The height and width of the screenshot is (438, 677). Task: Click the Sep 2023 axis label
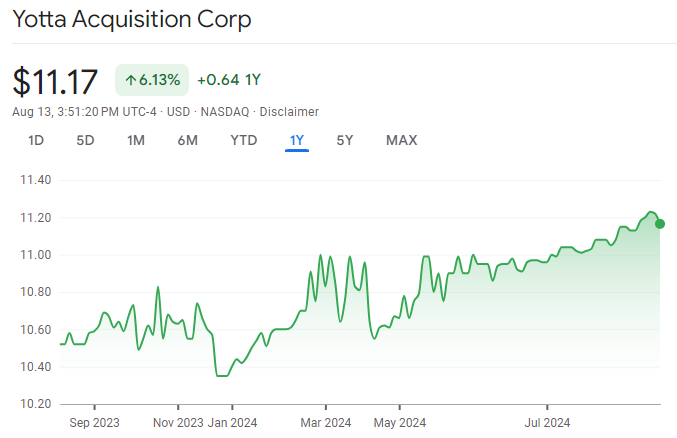click(93, 422)
